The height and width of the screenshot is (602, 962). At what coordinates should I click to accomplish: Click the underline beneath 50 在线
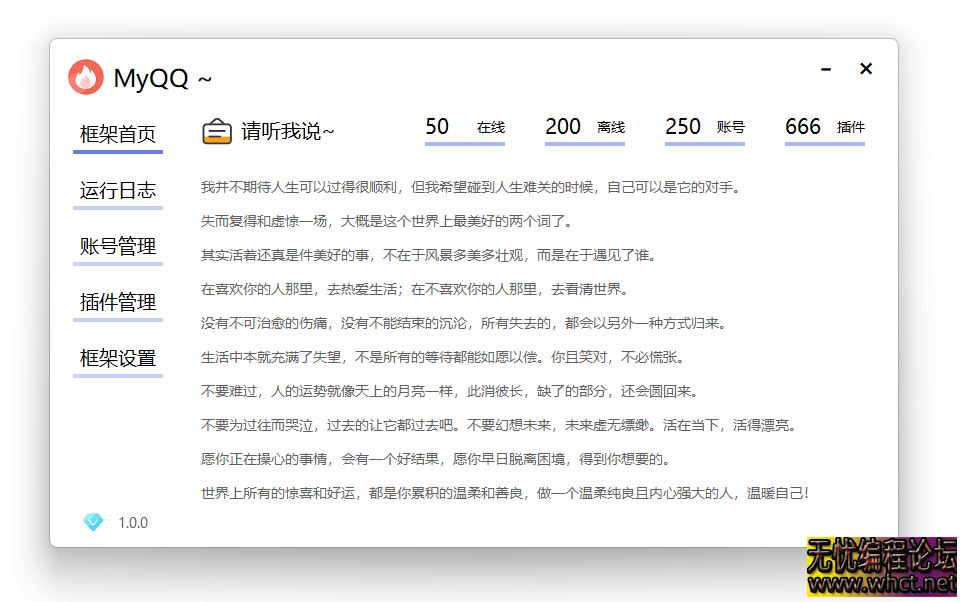click(x=464, y=146)
